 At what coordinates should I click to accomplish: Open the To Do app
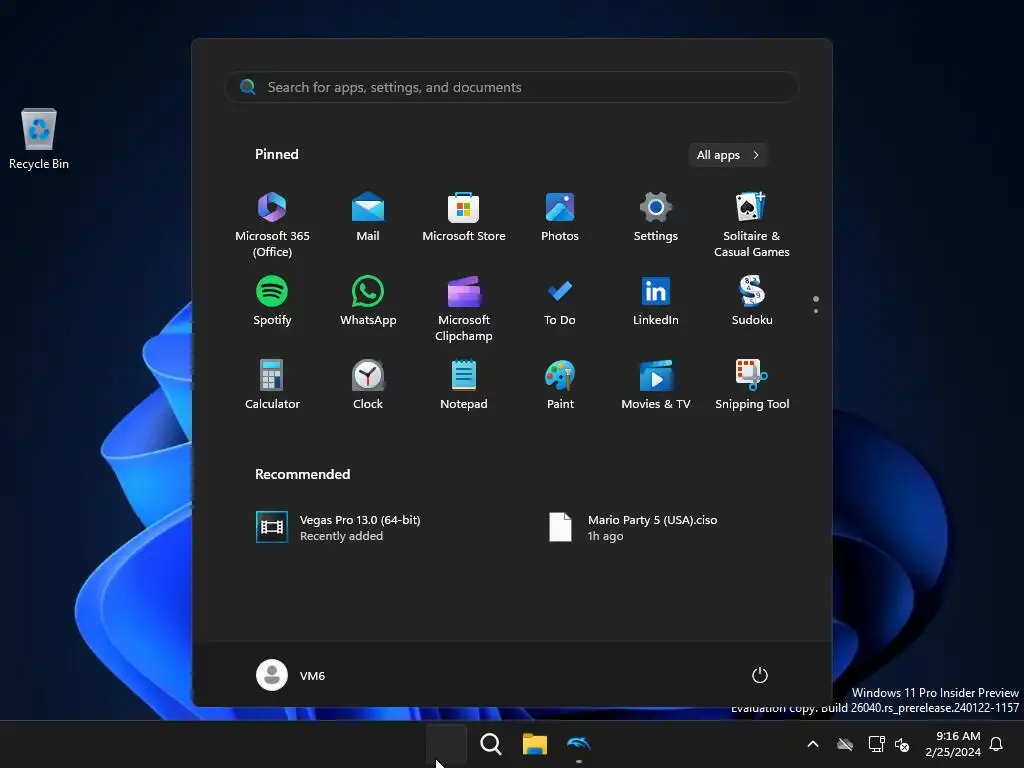tap(560, 300)
